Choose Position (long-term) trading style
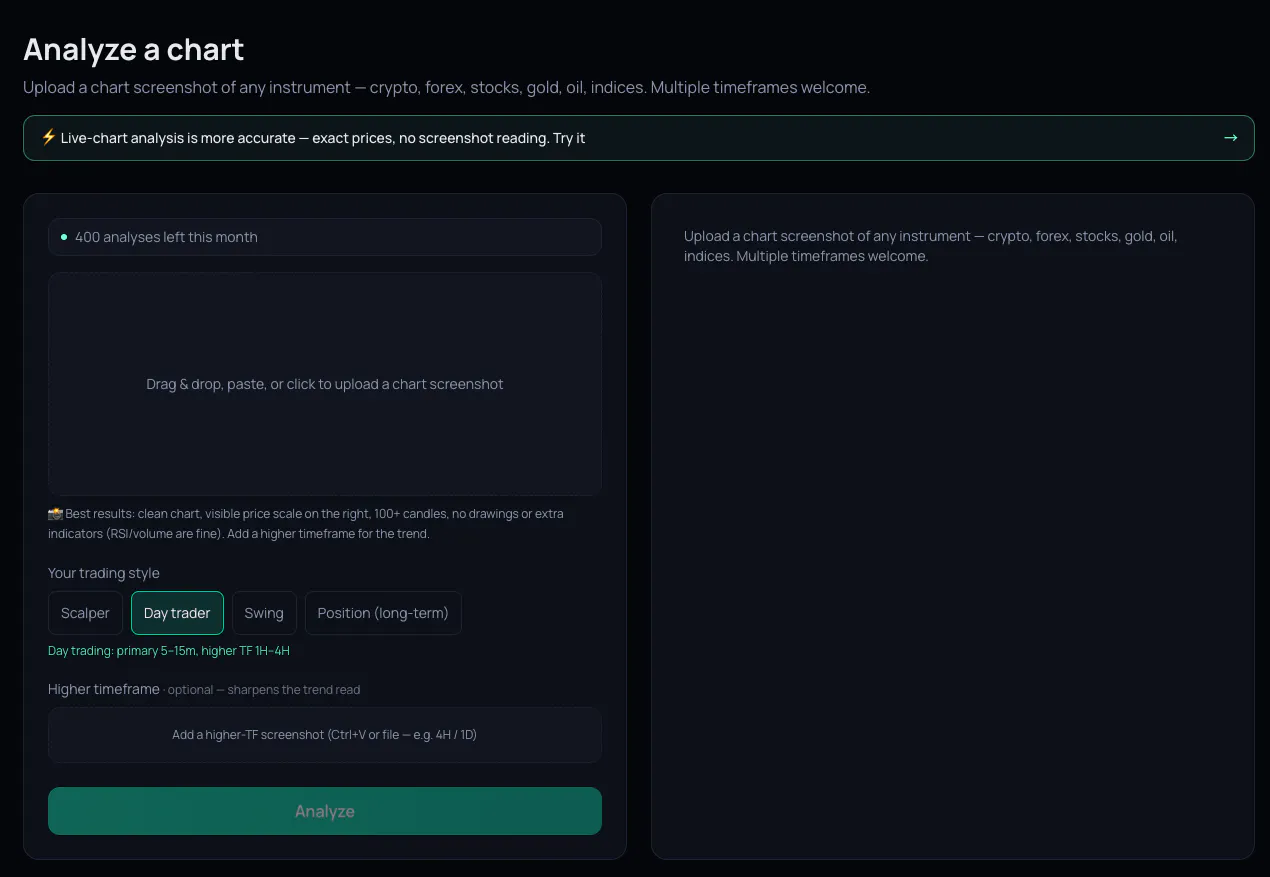Screen dimensions: 1270x877 click(383, 613)
